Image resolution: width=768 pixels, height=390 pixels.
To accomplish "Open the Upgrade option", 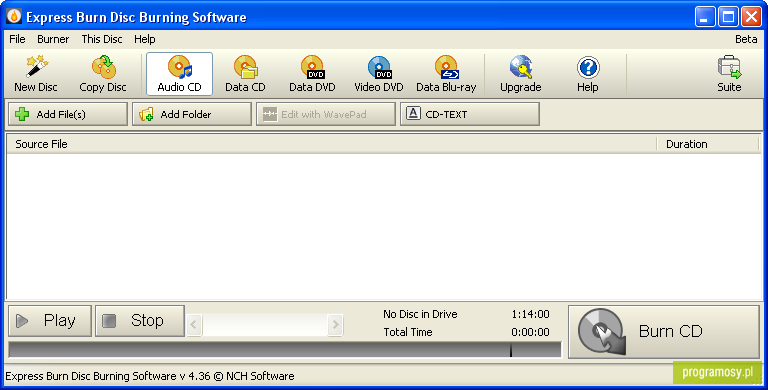I will [x=520, y=74].
